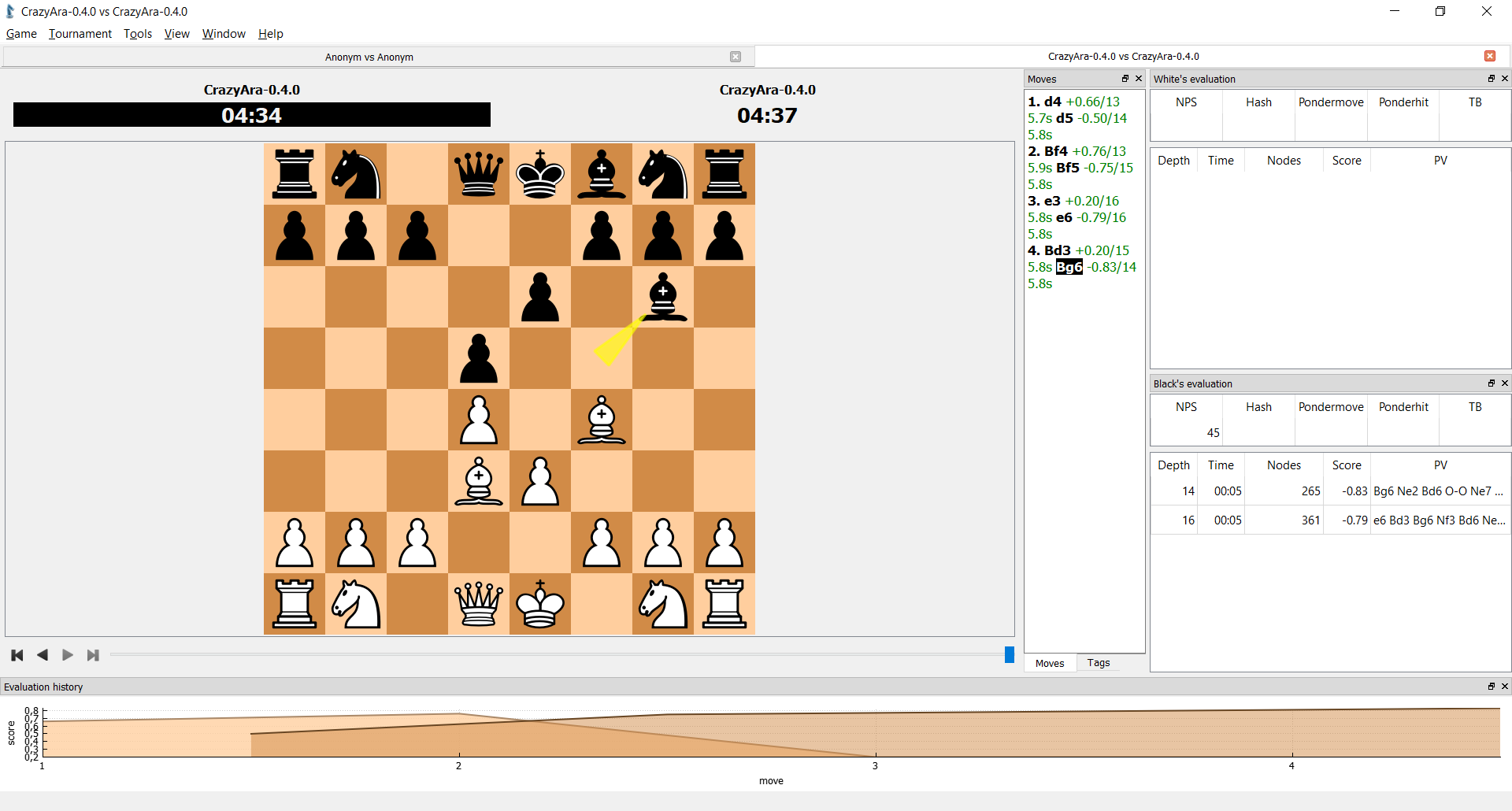Click the white player clock 04:34
1512x811 pixels.
point(251,115)
